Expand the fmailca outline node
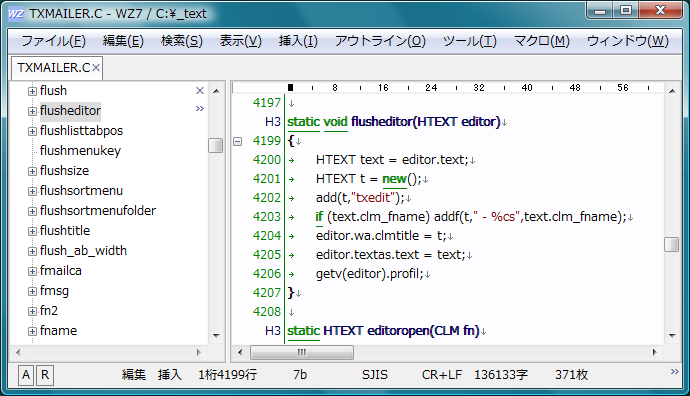Image resolution: width=690 pixels, height=396 pixels. pyautogui.click(x=32, y=271)
